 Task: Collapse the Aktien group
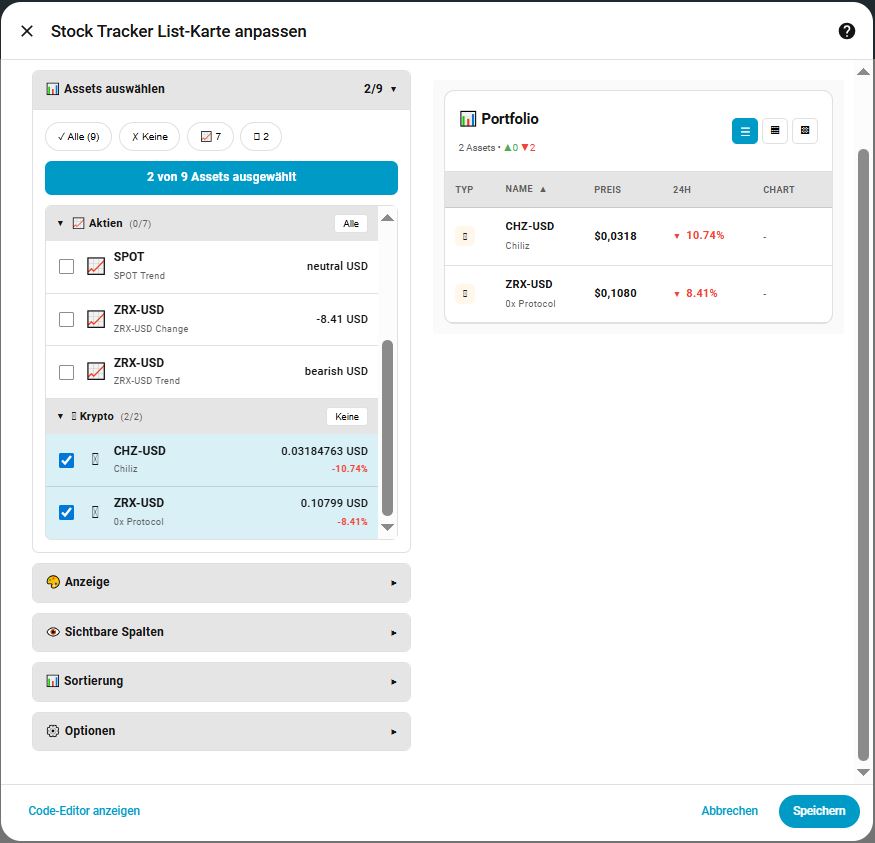(60, 223)
